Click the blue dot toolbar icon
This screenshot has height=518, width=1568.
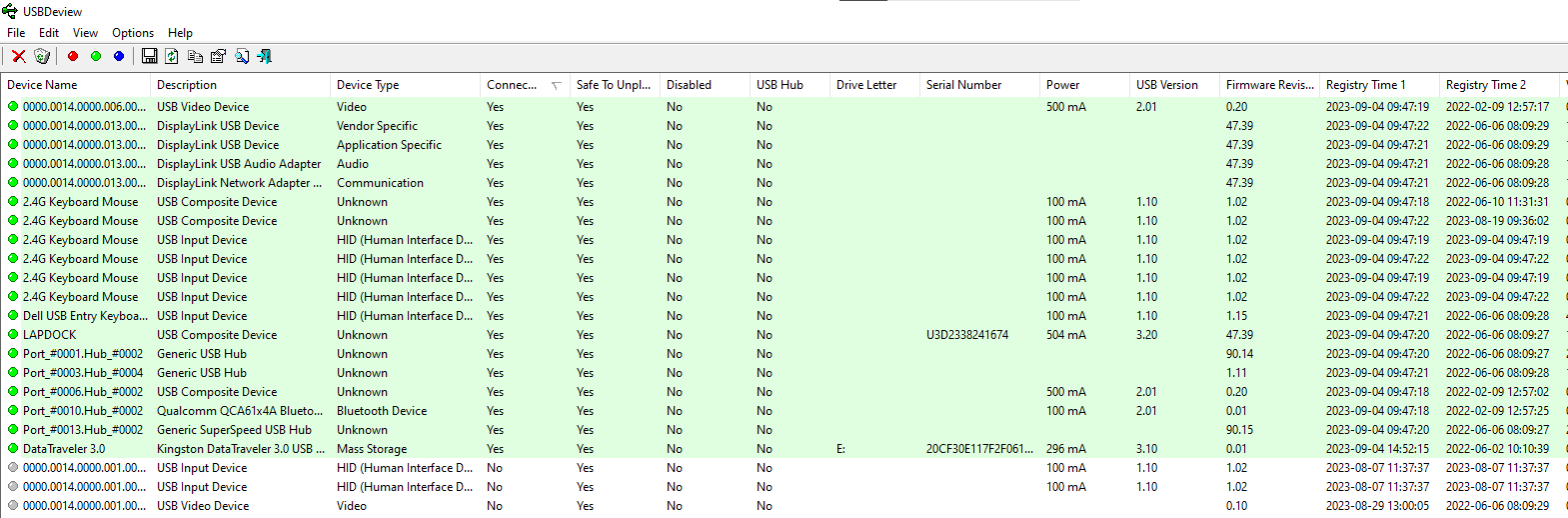[x=119, y=56]
